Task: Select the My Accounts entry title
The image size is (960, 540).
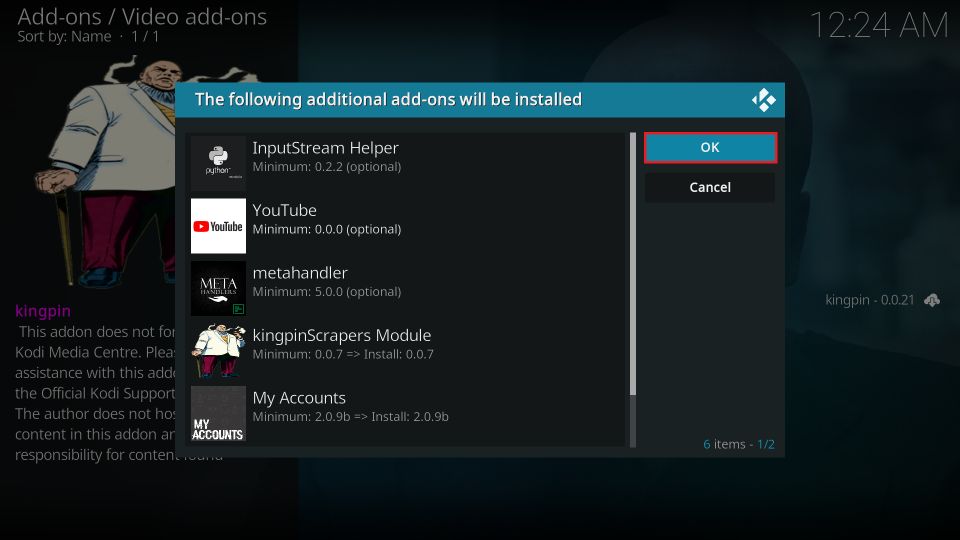Action: [299, 398]
